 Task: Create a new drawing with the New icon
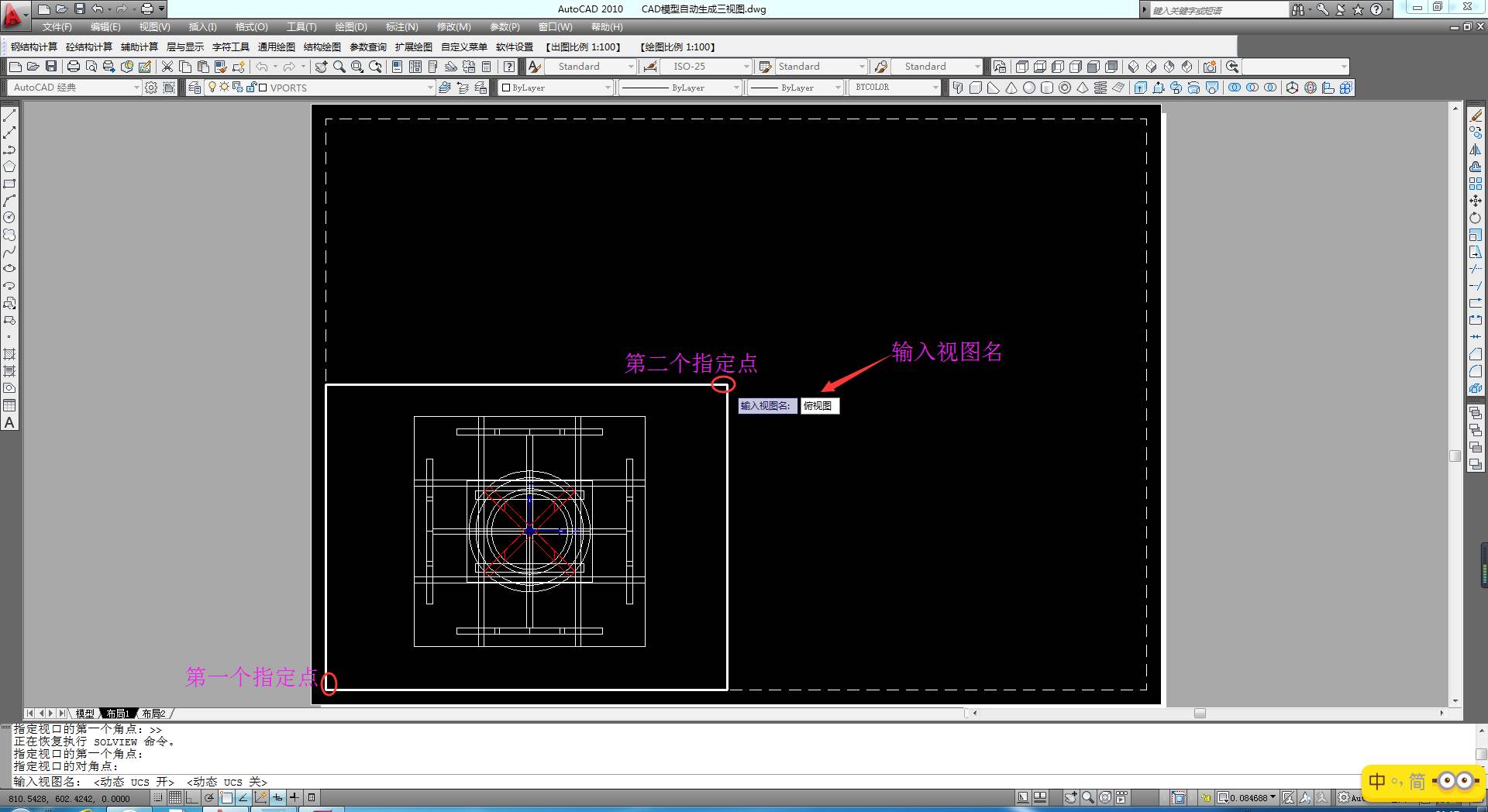15,67
